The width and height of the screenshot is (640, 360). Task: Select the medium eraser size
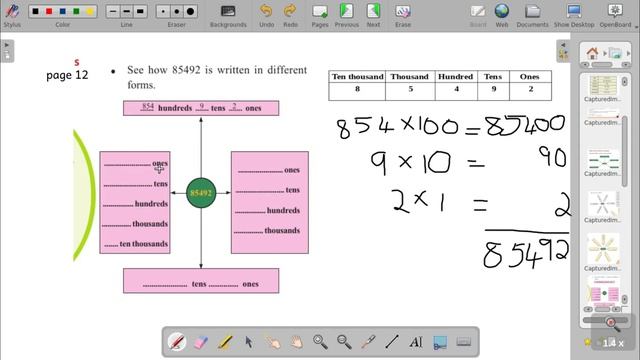pos(177,11)
